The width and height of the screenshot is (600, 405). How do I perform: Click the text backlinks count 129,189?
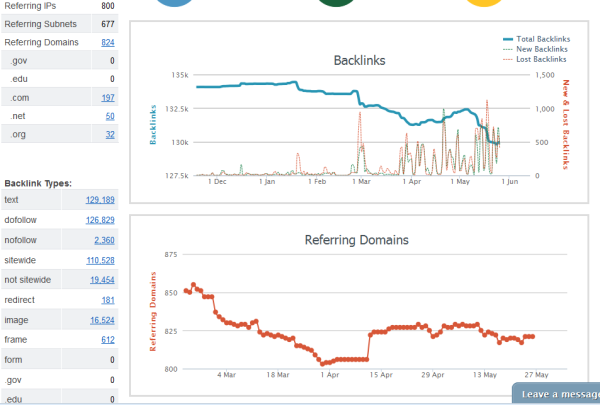(100, 201)
